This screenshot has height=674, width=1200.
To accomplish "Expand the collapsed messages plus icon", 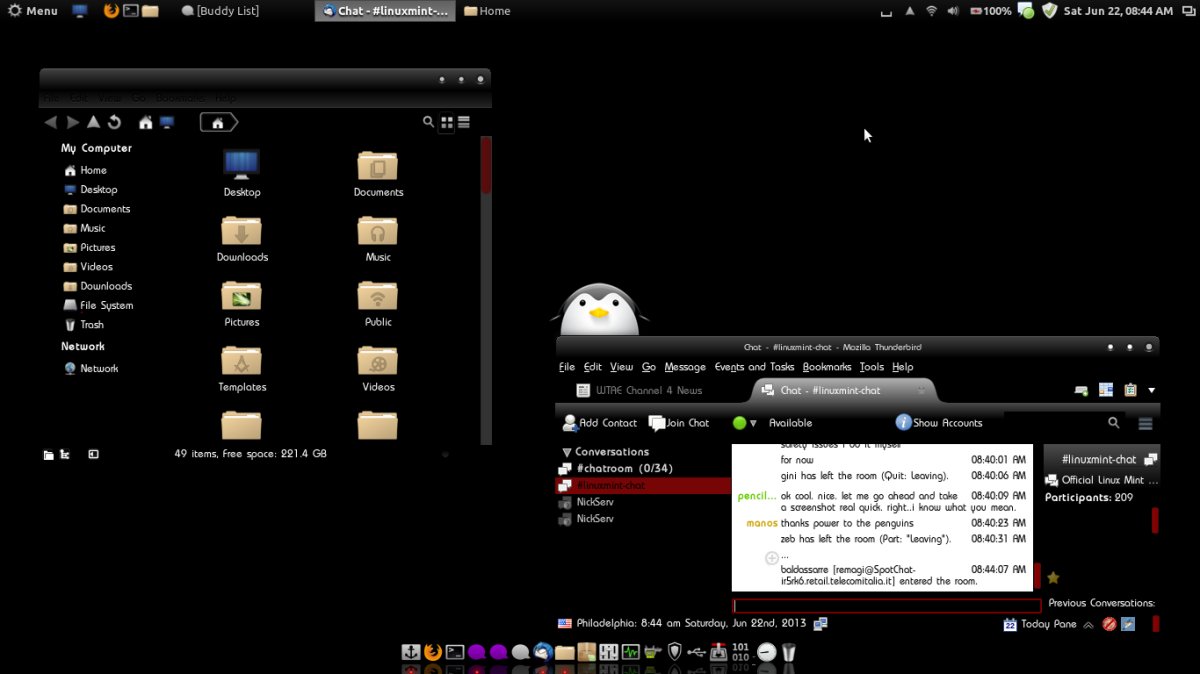I will point(771,558).
